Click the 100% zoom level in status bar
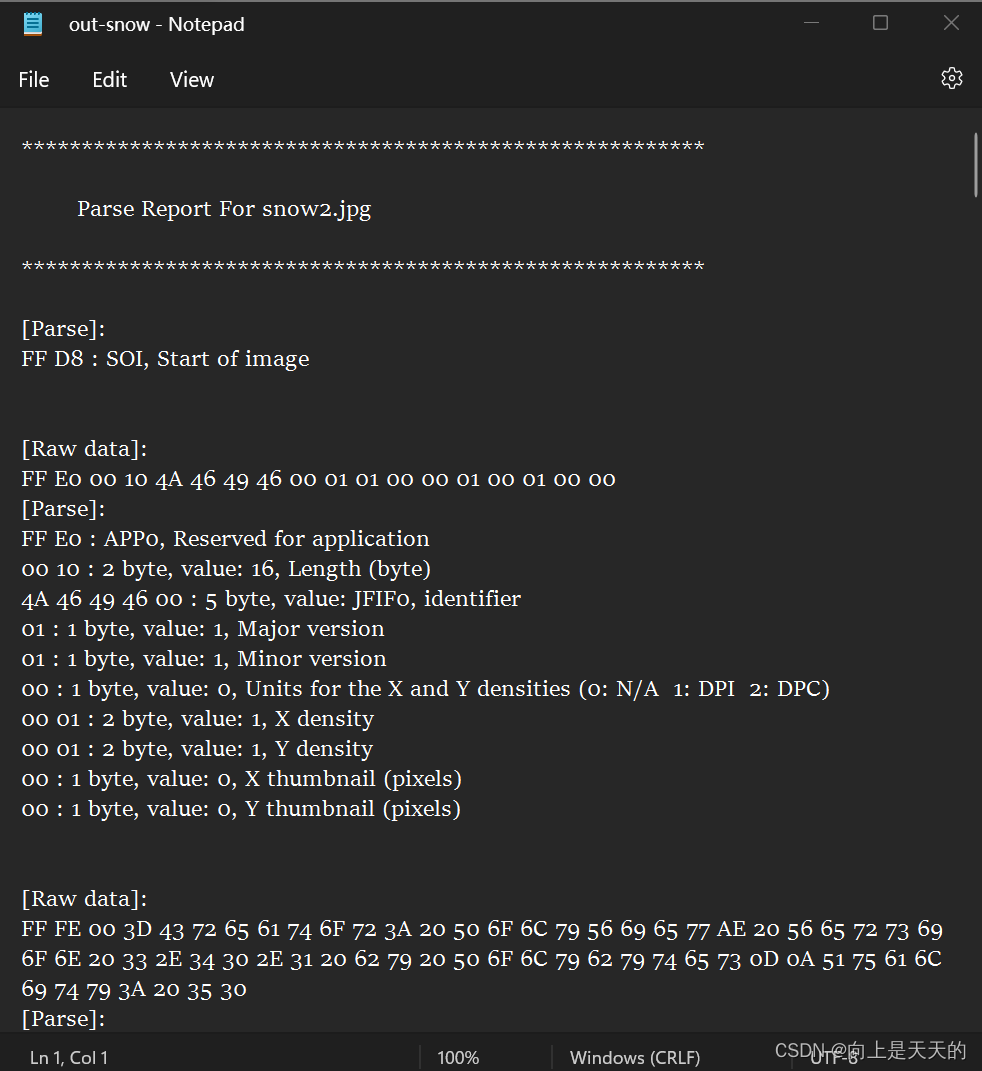This screenshot has width=982, height=1071. click(458, 1057)
